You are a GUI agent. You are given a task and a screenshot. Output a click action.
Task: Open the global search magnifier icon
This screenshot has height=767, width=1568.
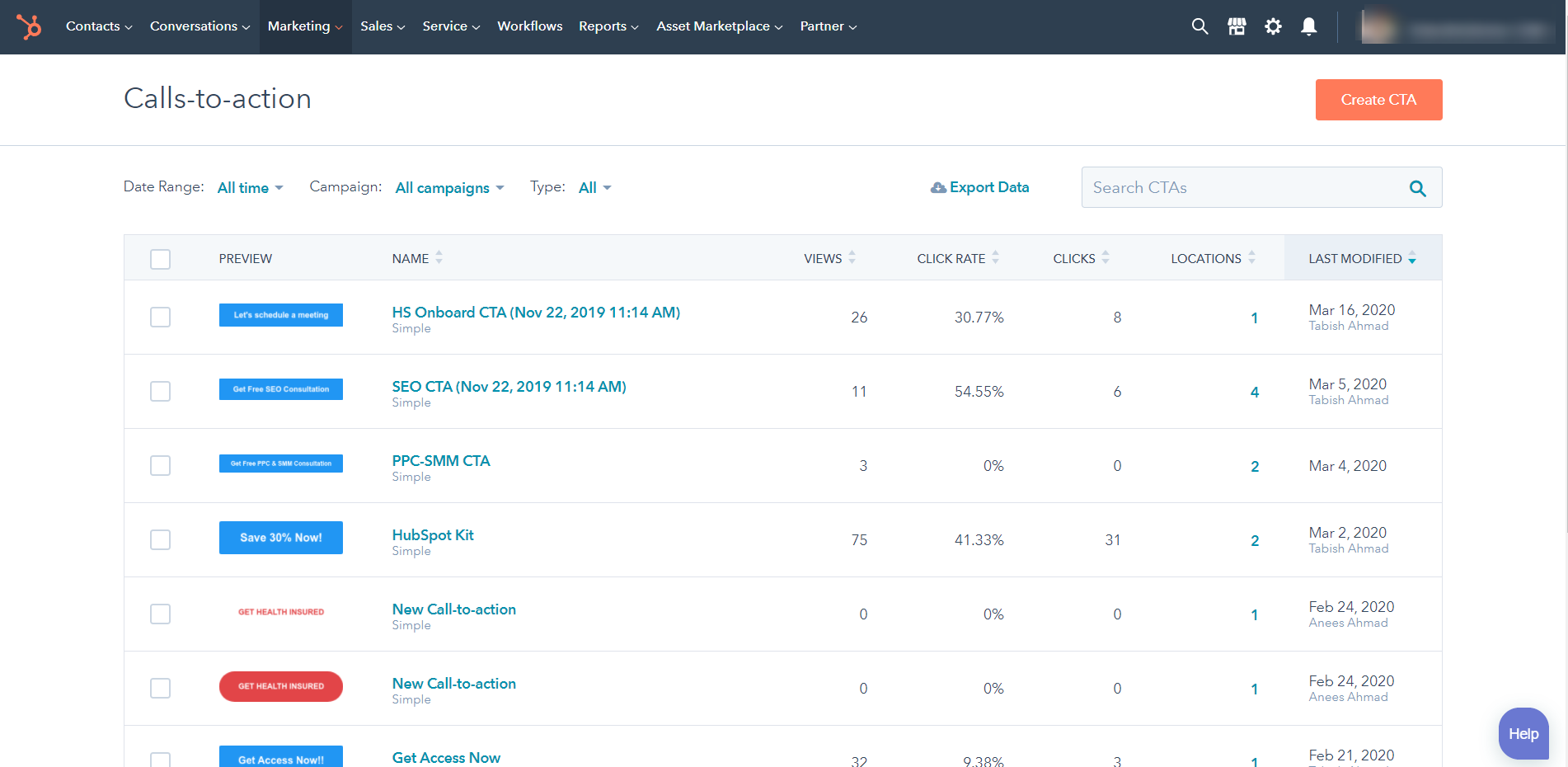tap(1199, 26)
